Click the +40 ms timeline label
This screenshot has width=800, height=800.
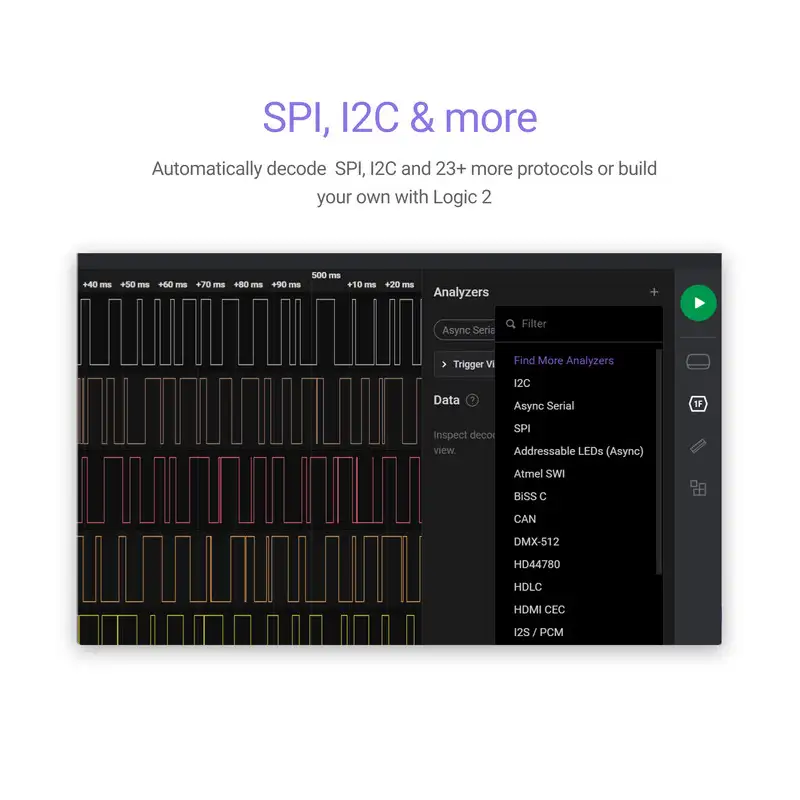(97, 285)
